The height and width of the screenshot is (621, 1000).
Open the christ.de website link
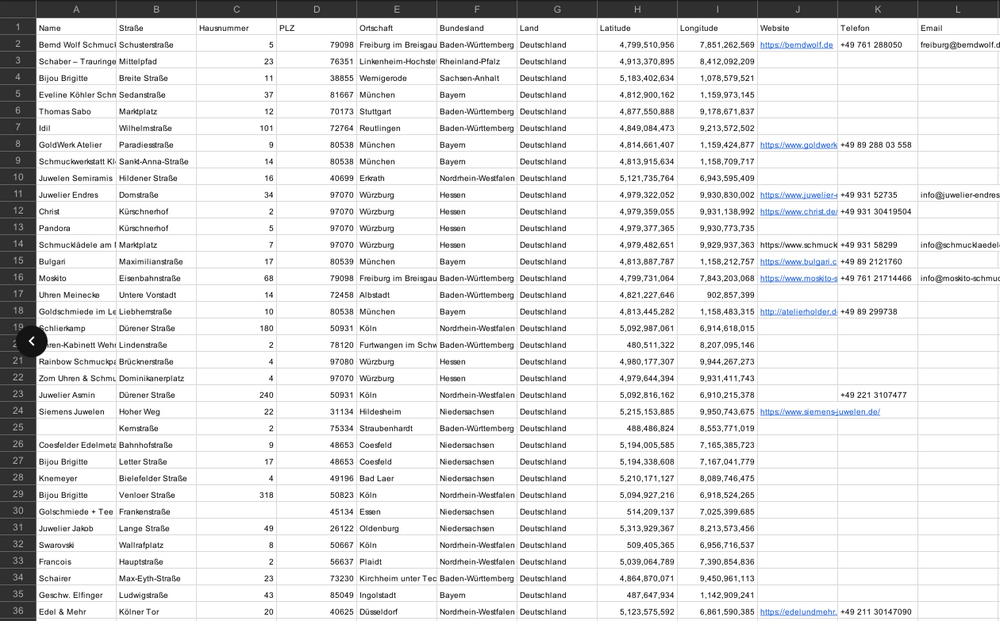[798, 212]
